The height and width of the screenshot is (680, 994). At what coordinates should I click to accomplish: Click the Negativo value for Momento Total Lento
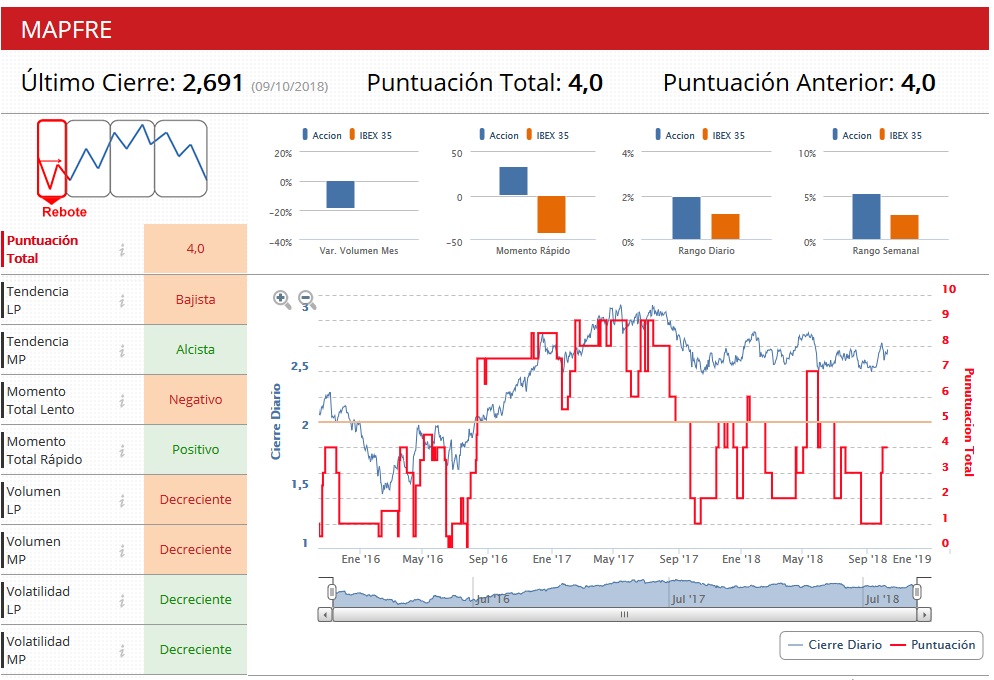pos(195,399)
